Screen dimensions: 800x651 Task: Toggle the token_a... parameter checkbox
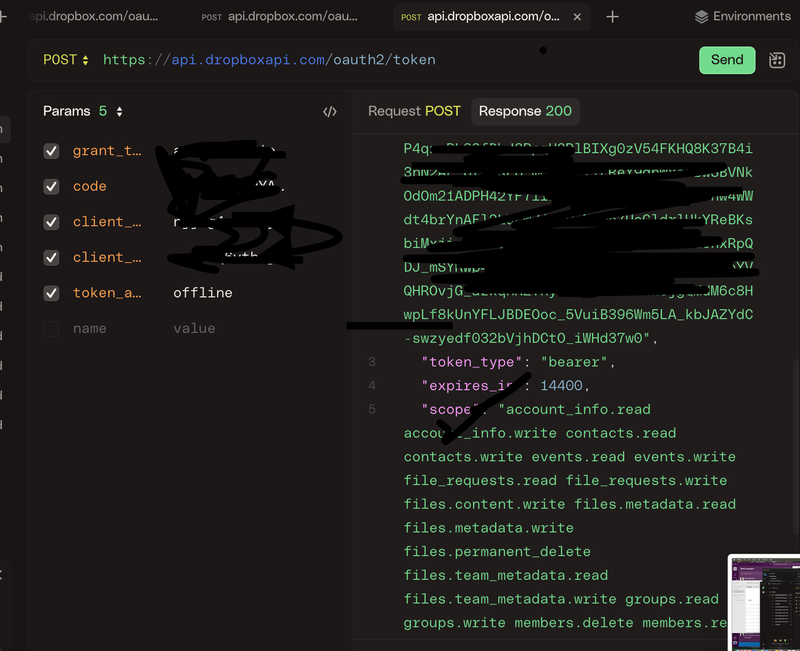coord(51,293)
